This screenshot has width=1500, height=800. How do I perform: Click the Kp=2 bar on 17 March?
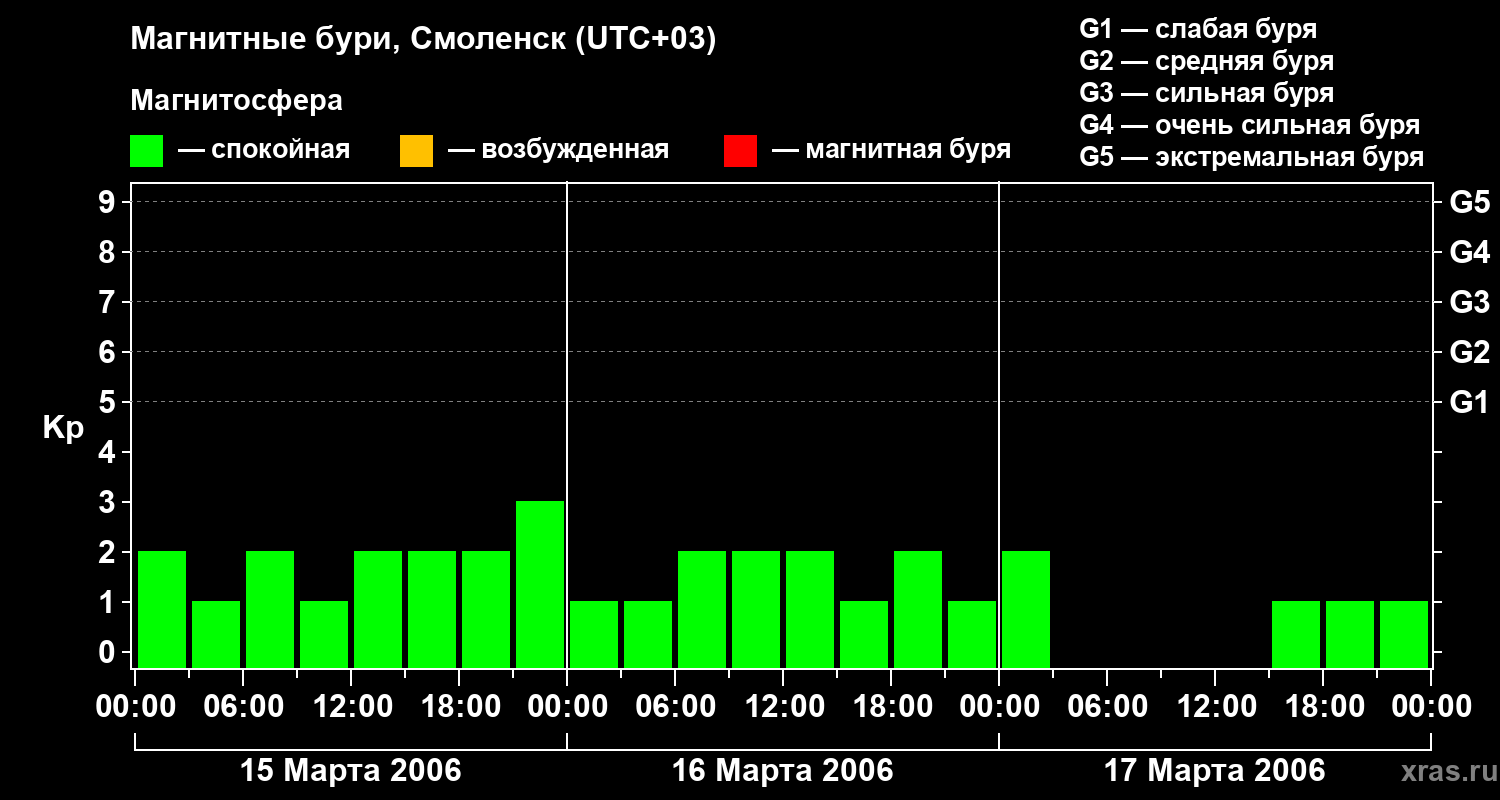1026,609
